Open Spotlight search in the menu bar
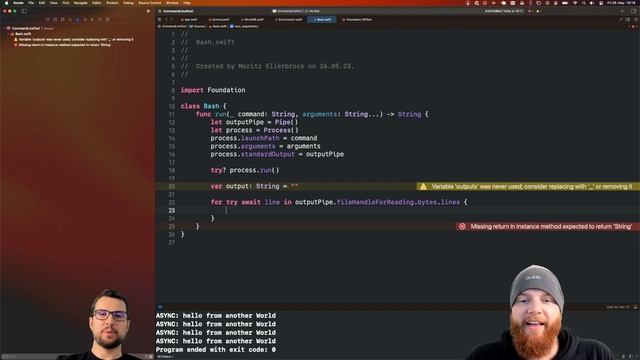This screenshot has width=640, height=360. pos(584,3)
